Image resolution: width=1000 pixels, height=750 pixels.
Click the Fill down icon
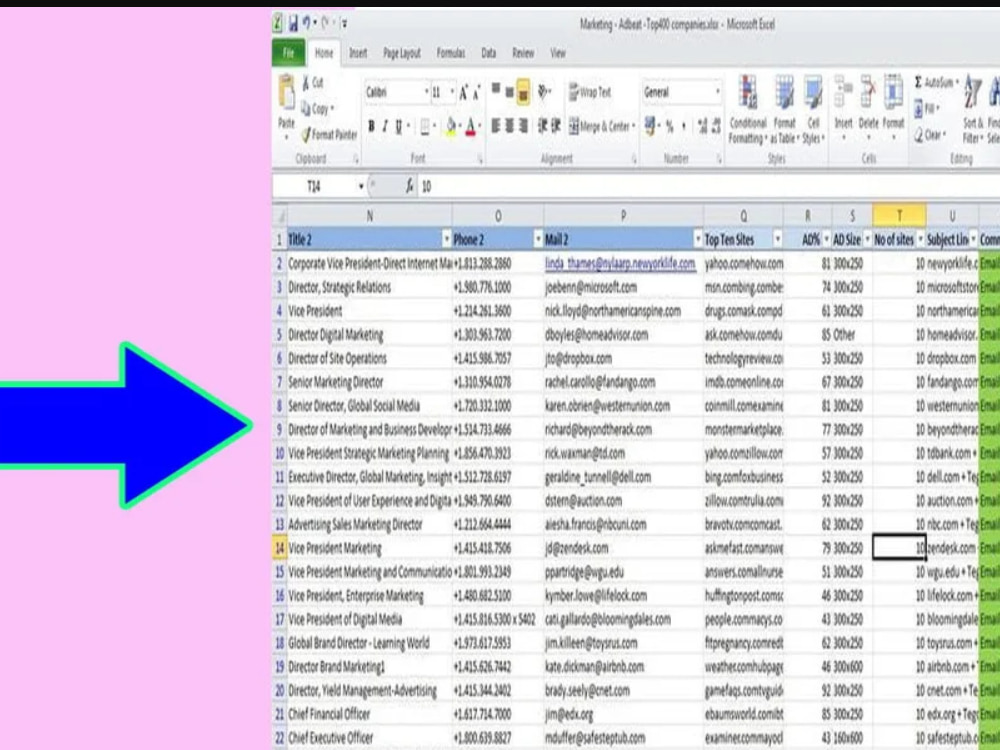tap(919, 108)
